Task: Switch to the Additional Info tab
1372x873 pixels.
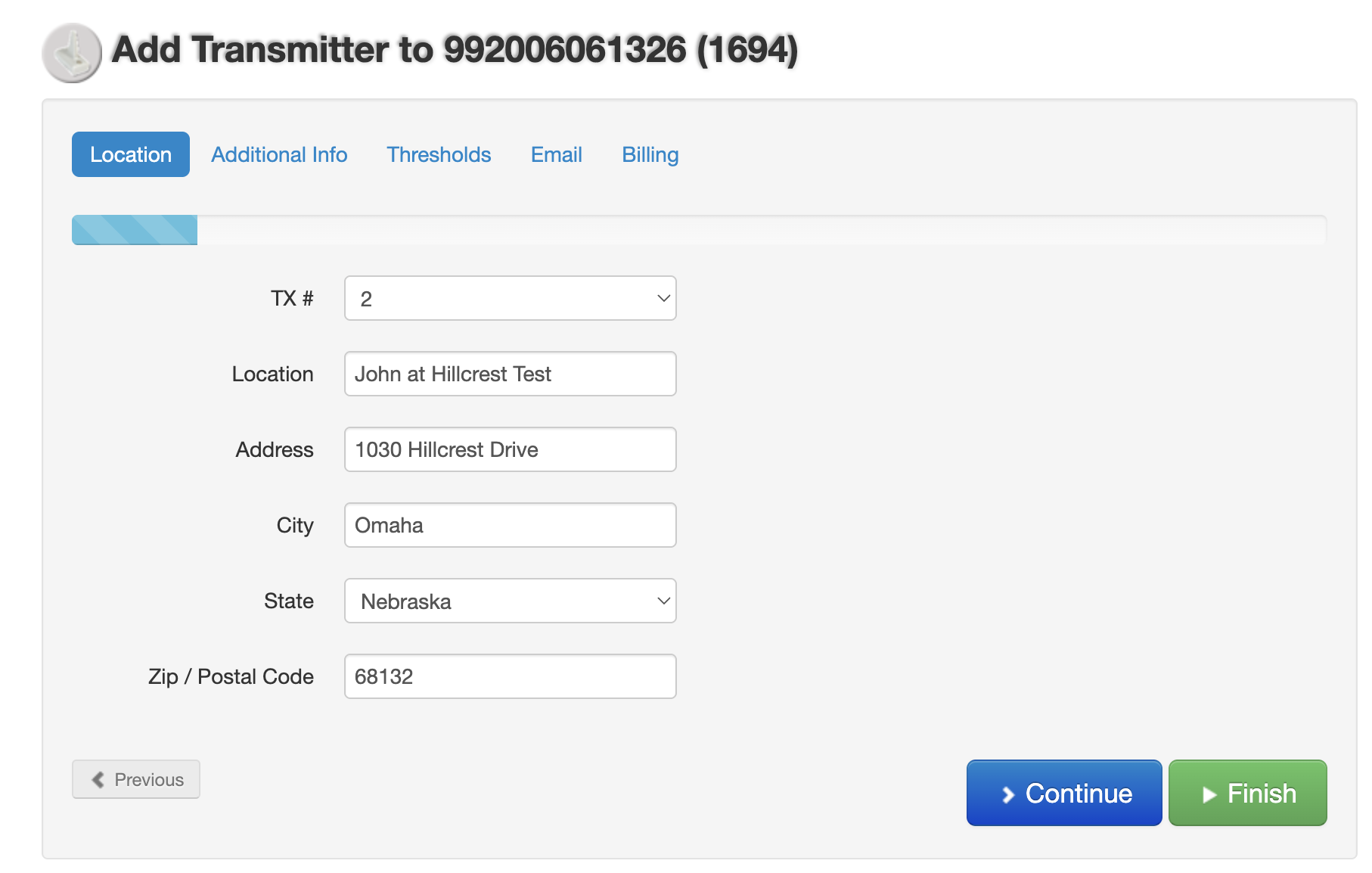Action: (x=279, y=154)
